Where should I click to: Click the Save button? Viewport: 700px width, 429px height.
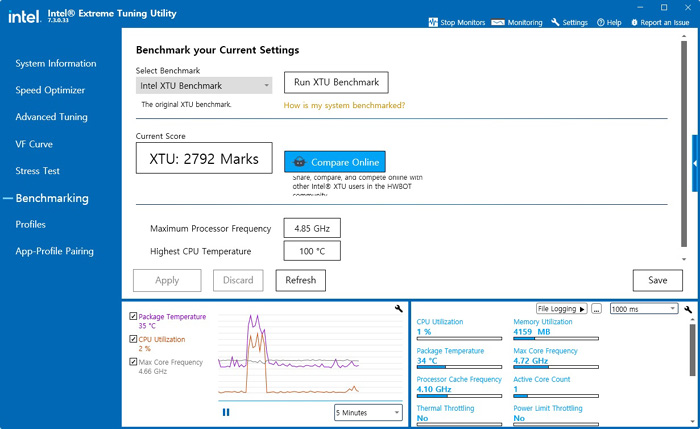coord(658,280)
